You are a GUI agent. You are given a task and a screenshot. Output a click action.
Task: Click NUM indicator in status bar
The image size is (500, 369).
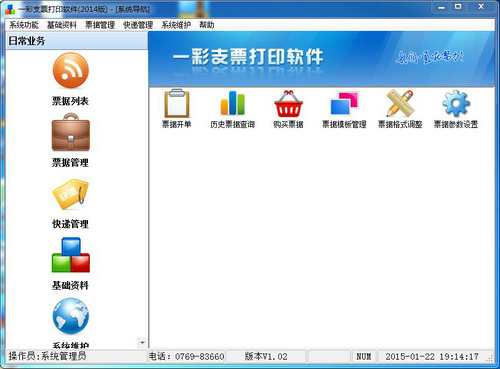coord(364,356)
